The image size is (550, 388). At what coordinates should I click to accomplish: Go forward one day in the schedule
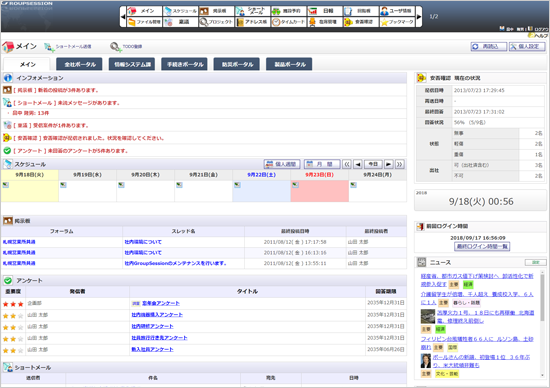tap(389, 164)
